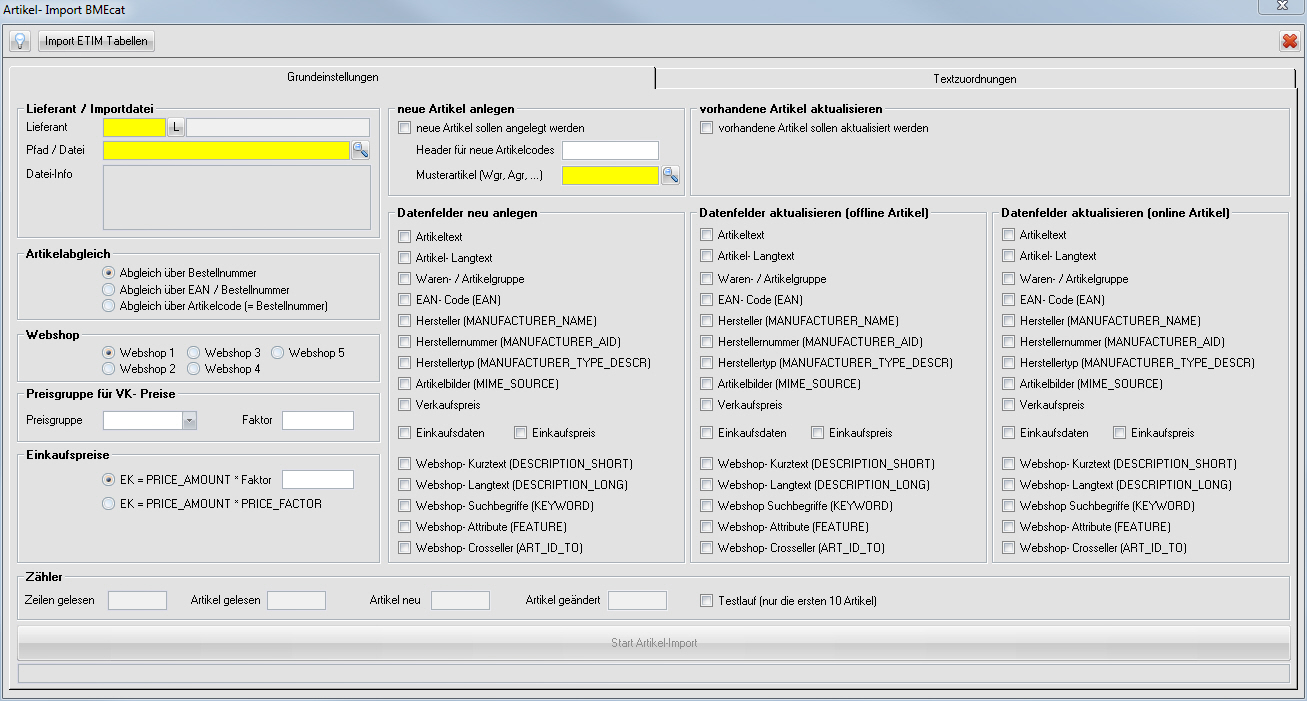This screenshot has width=1307, height=701.
Task: Check Artikelbilder under online Artikel aktualisieren
Action: pyautogui.click(x=1009, y=384)
